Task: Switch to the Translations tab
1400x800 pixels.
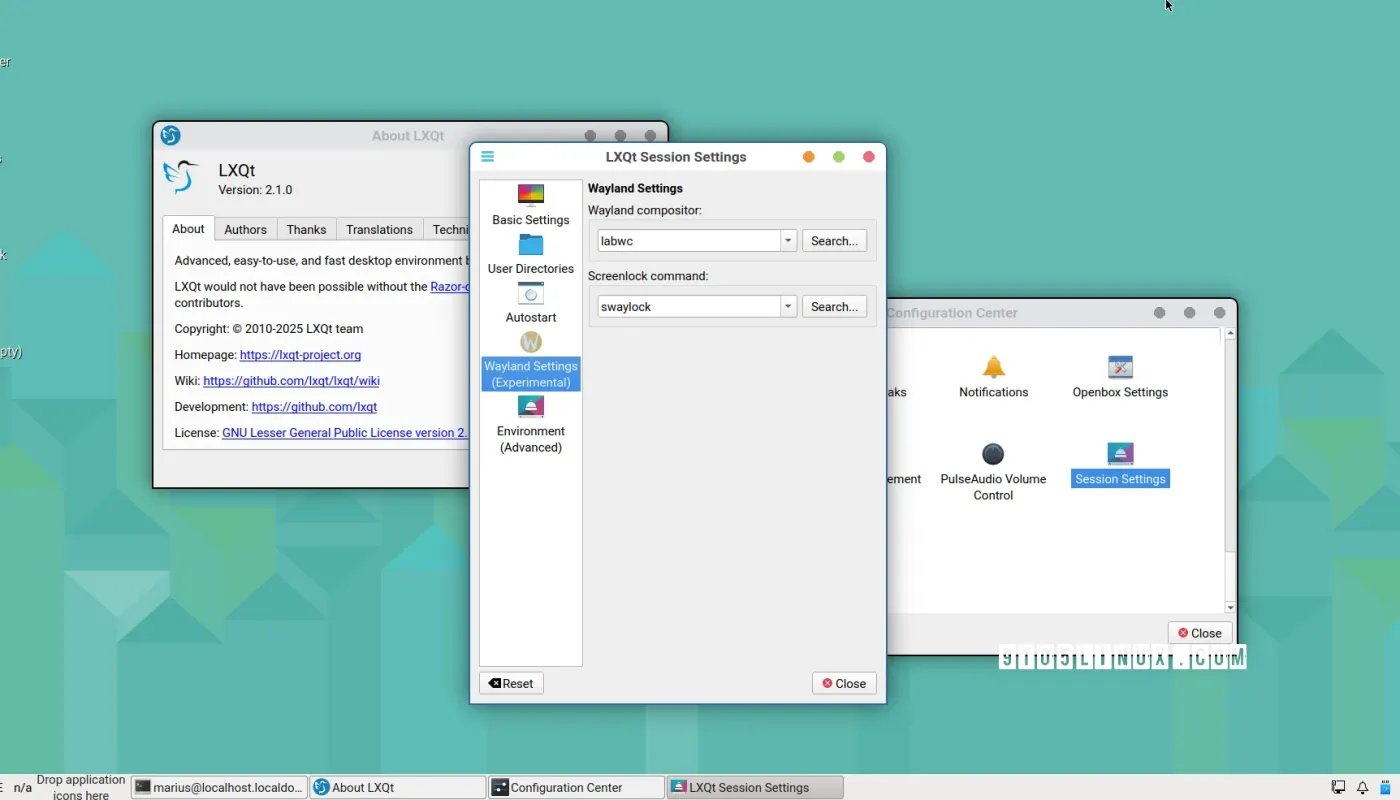Action: 379,229
